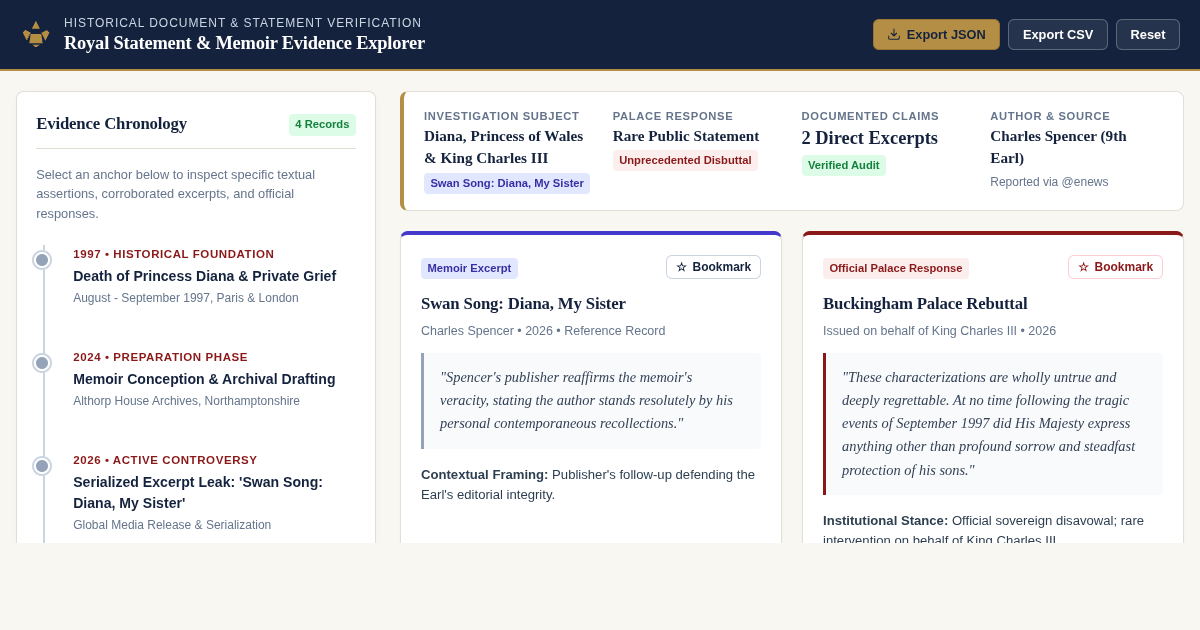Click the Evidence Chronology heading
Image resolution: width=1200 pixels, height=630 pixels.
click(x=112, y=124)
